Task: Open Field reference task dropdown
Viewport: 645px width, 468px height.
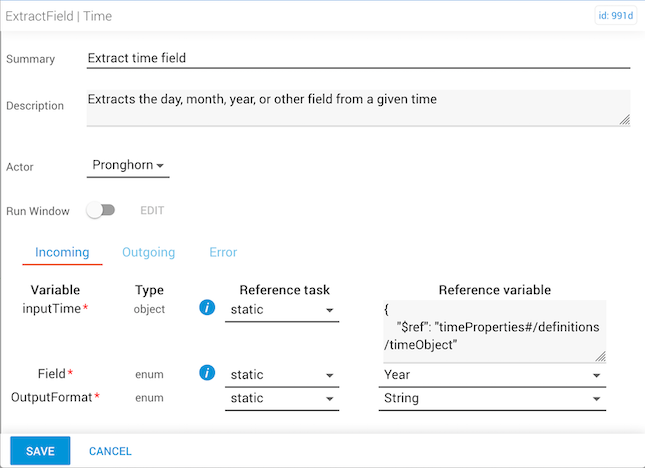Action: (x=281, y=375)
